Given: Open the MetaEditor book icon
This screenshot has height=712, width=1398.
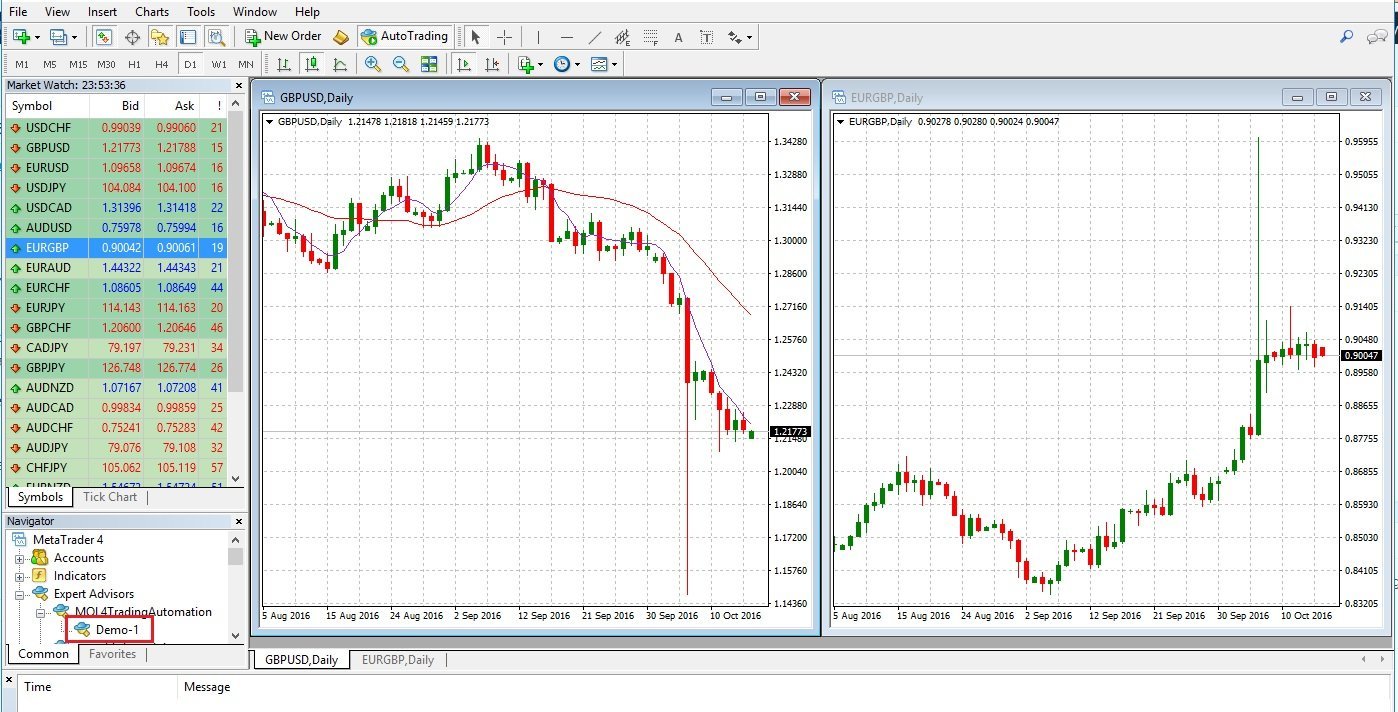Looking at the screenshot, I should (341, 37).
